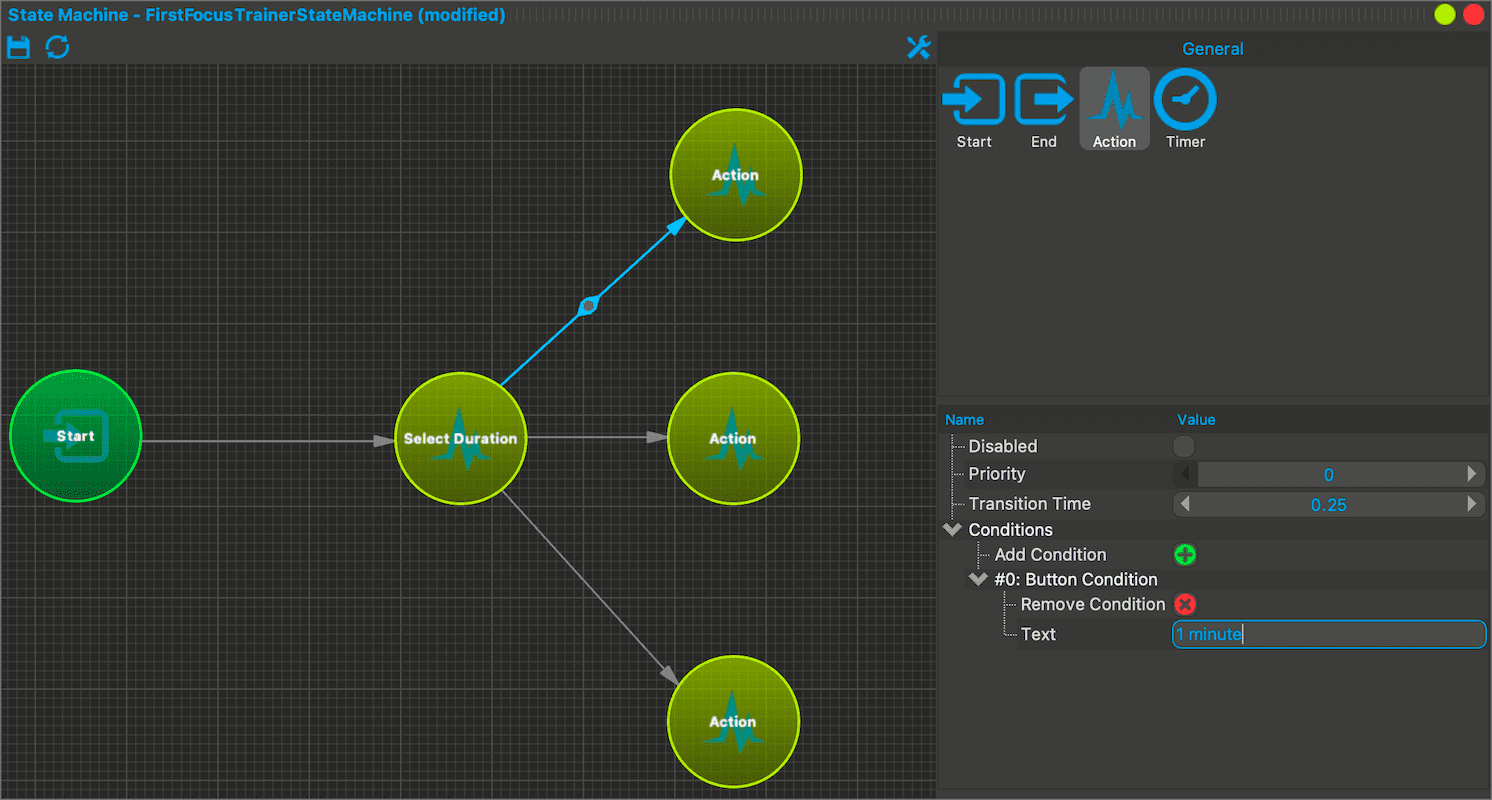Select the bottom Action node on canvas

tap(733, 722)
